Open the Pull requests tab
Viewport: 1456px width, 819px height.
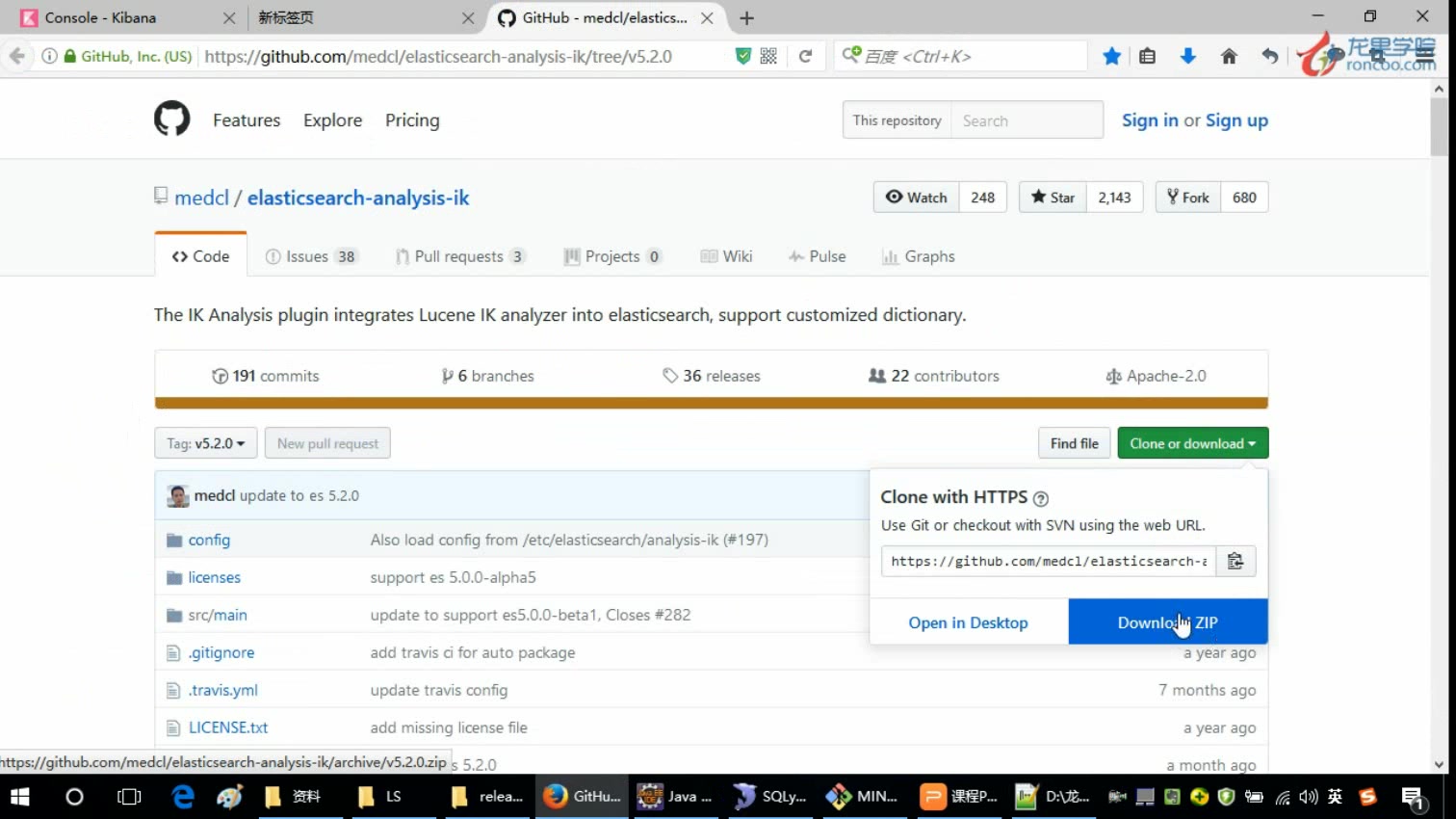pos(460,256)
